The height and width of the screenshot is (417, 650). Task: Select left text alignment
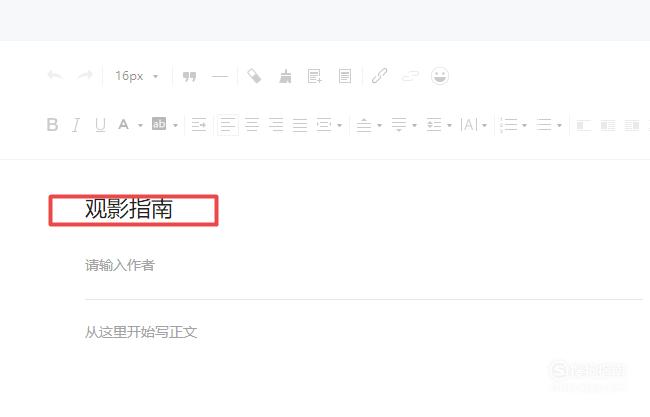pyautogui.click(x=228, y=125)
